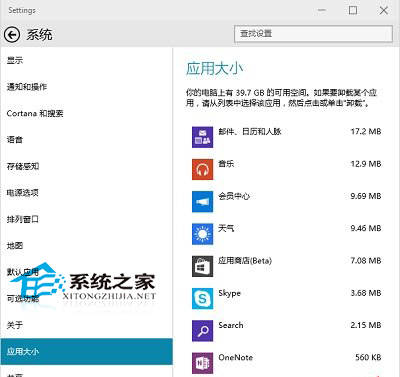Image resolution: width=400 pixels, height=377 pixels.
Task: Close the Settings window
Action: pos(384,10)
